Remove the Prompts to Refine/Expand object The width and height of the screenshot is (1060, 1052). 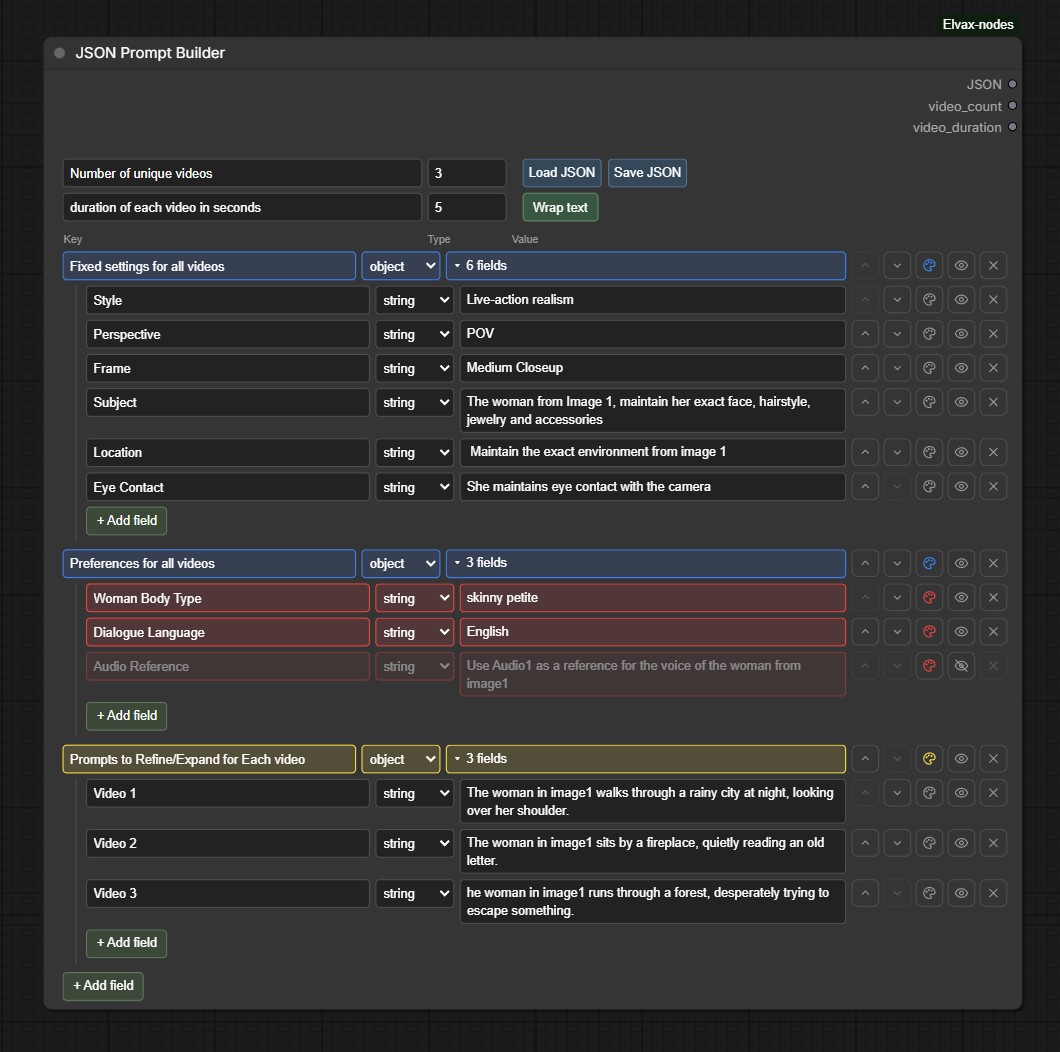(993, 759)
